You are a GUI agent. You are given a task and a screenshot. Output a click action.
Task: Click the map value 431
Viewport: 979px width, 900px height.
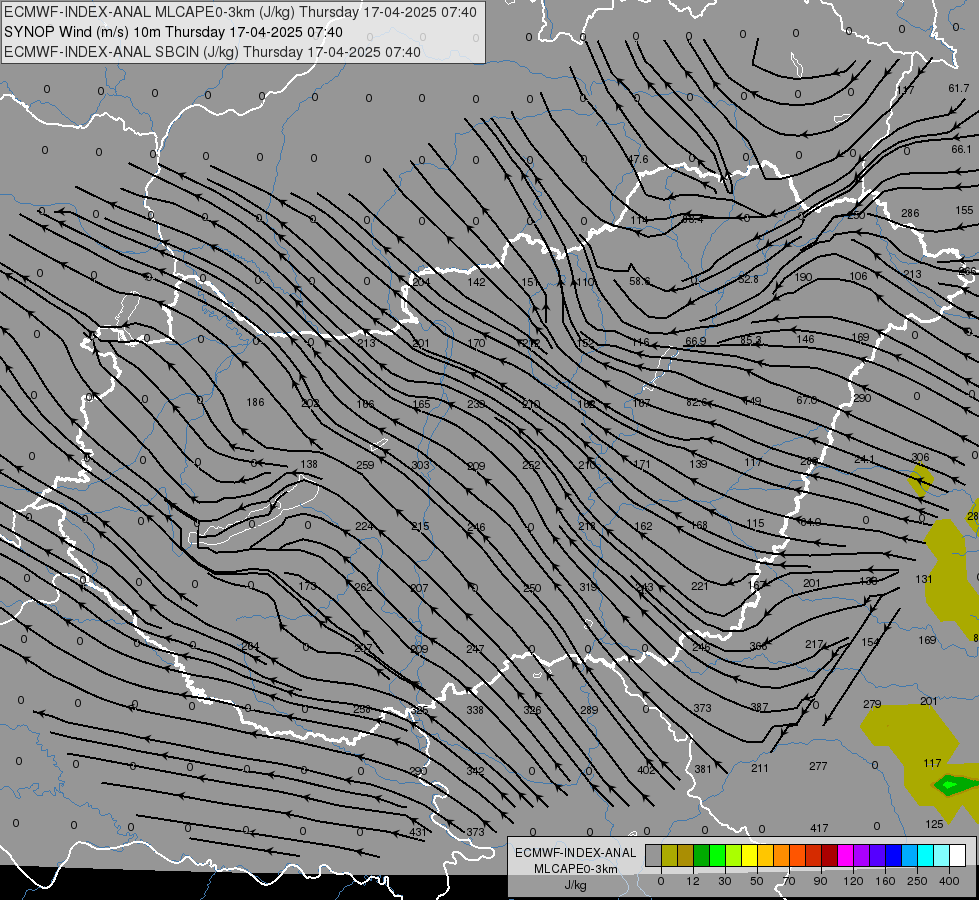pyautogui.click(x=418, y=832)
